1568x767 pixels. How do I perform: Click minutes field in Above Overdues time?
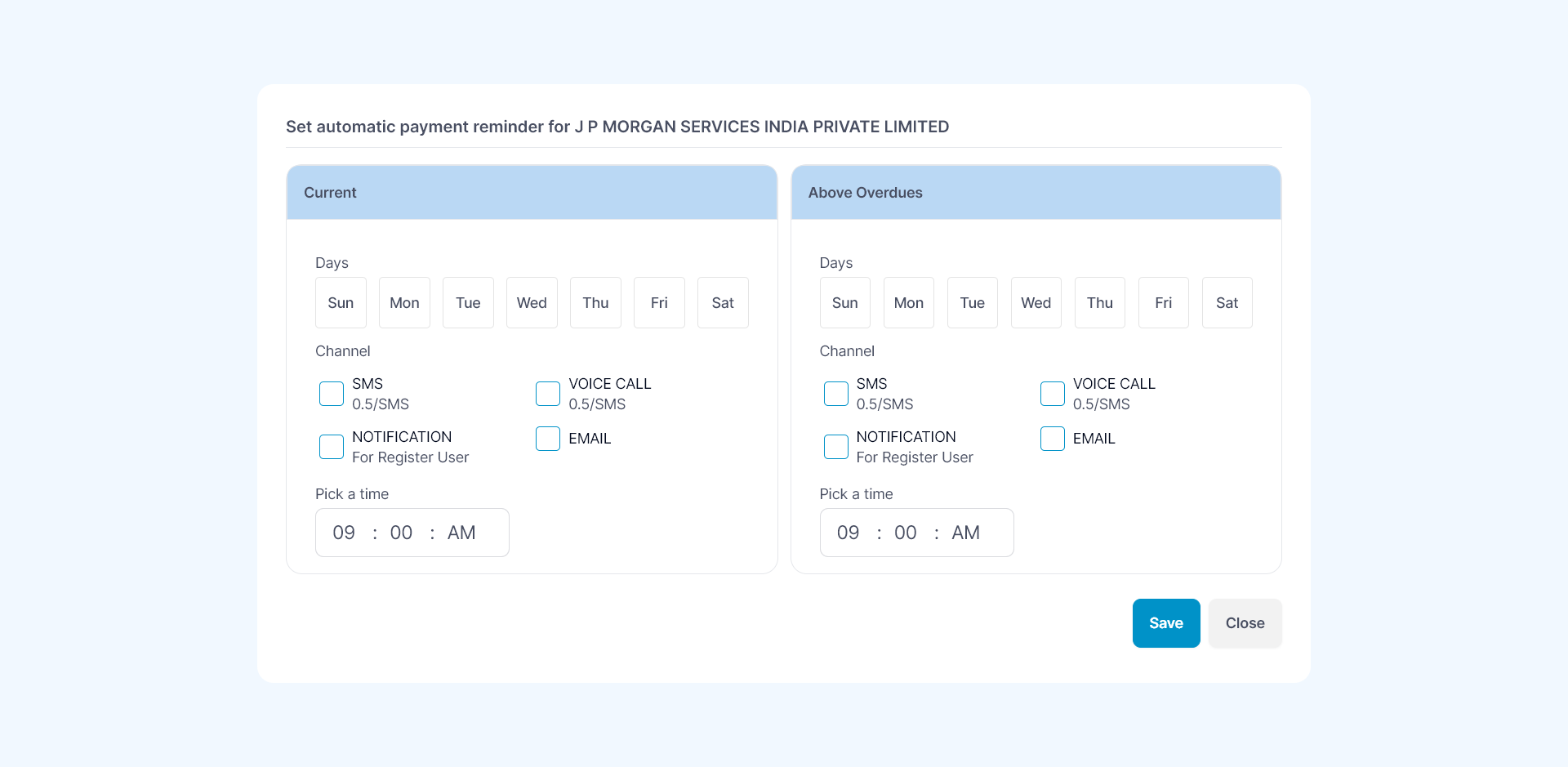tap(905, 533)
